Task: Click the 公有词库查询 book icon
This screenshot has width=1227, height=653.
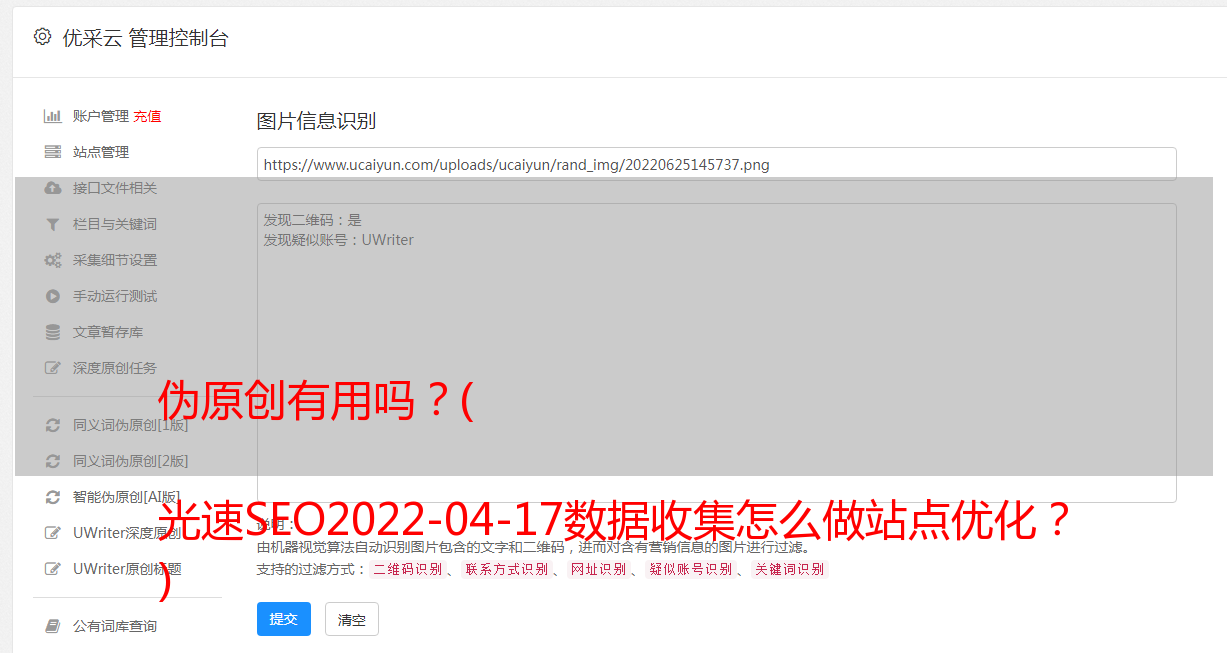Action: [x=52, y=626]
